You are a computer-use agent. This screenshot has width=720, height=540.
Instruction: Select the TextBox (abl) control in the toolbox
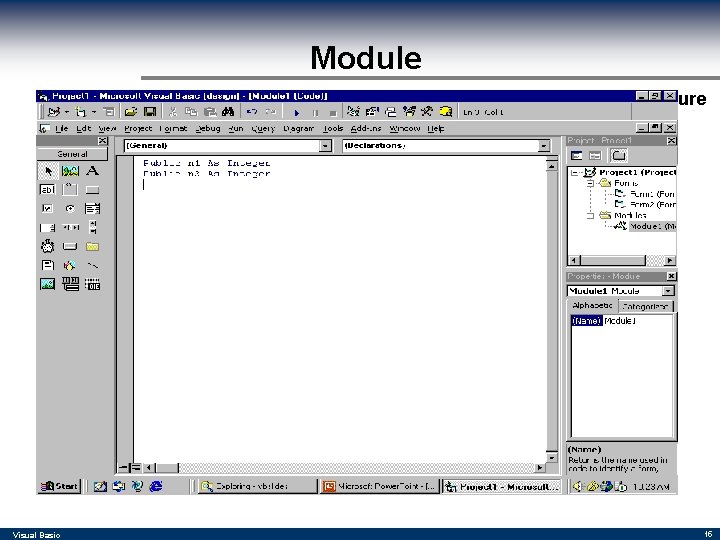48,190
